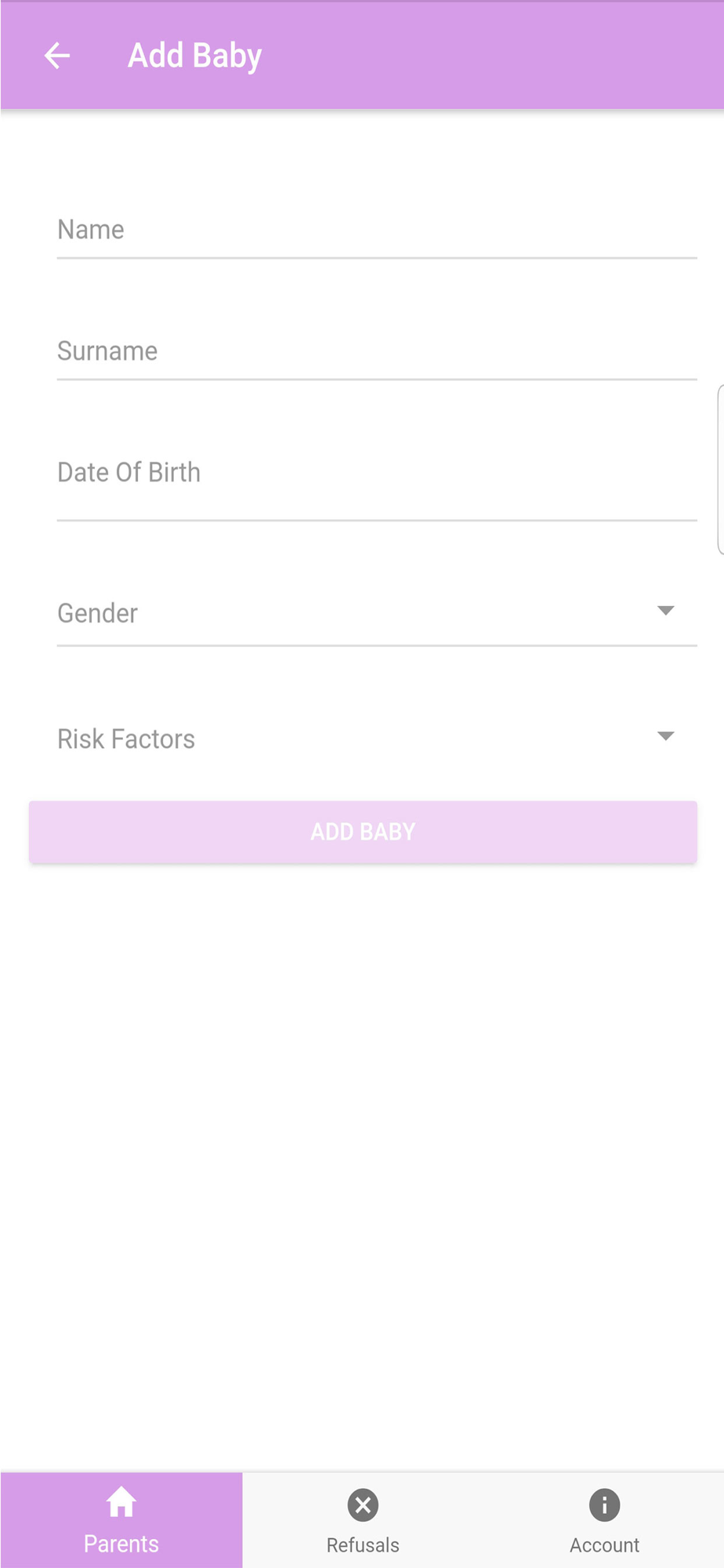Click the Add Baby page title

(x=195, y=56)
